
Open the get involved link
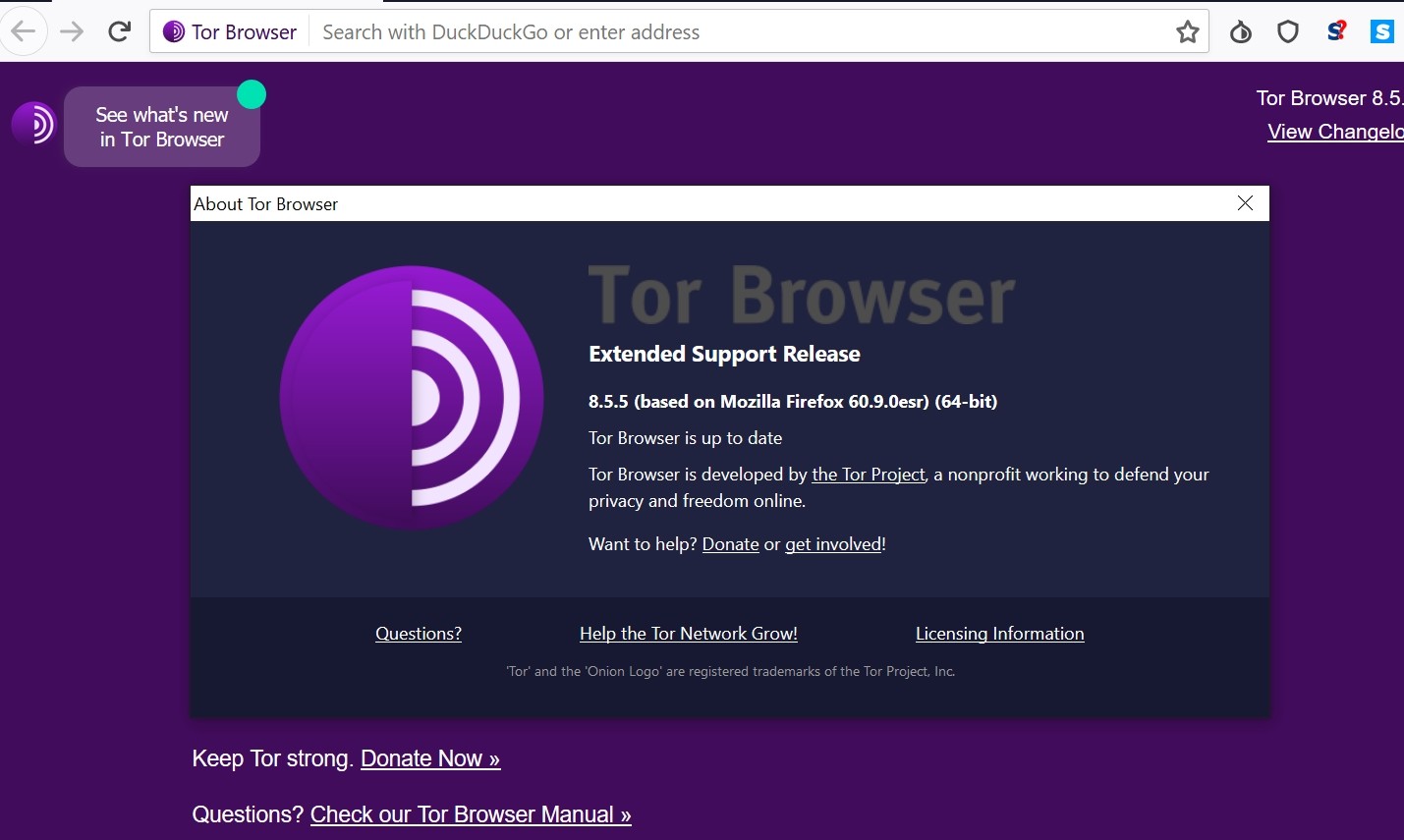(833, 544)
